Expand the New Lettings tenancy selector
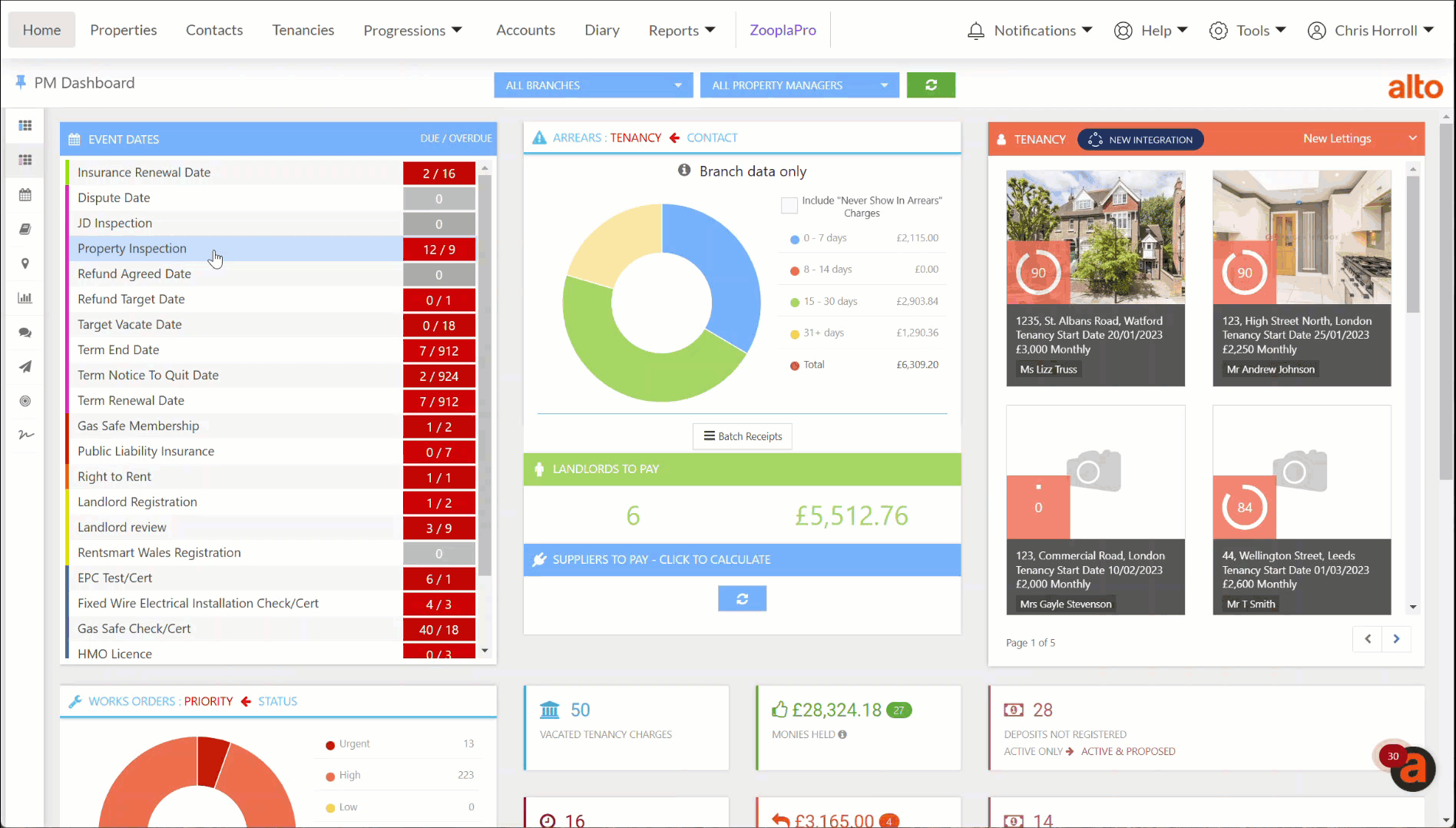This screenshot has width=1456, height=828. point(1359,138)
